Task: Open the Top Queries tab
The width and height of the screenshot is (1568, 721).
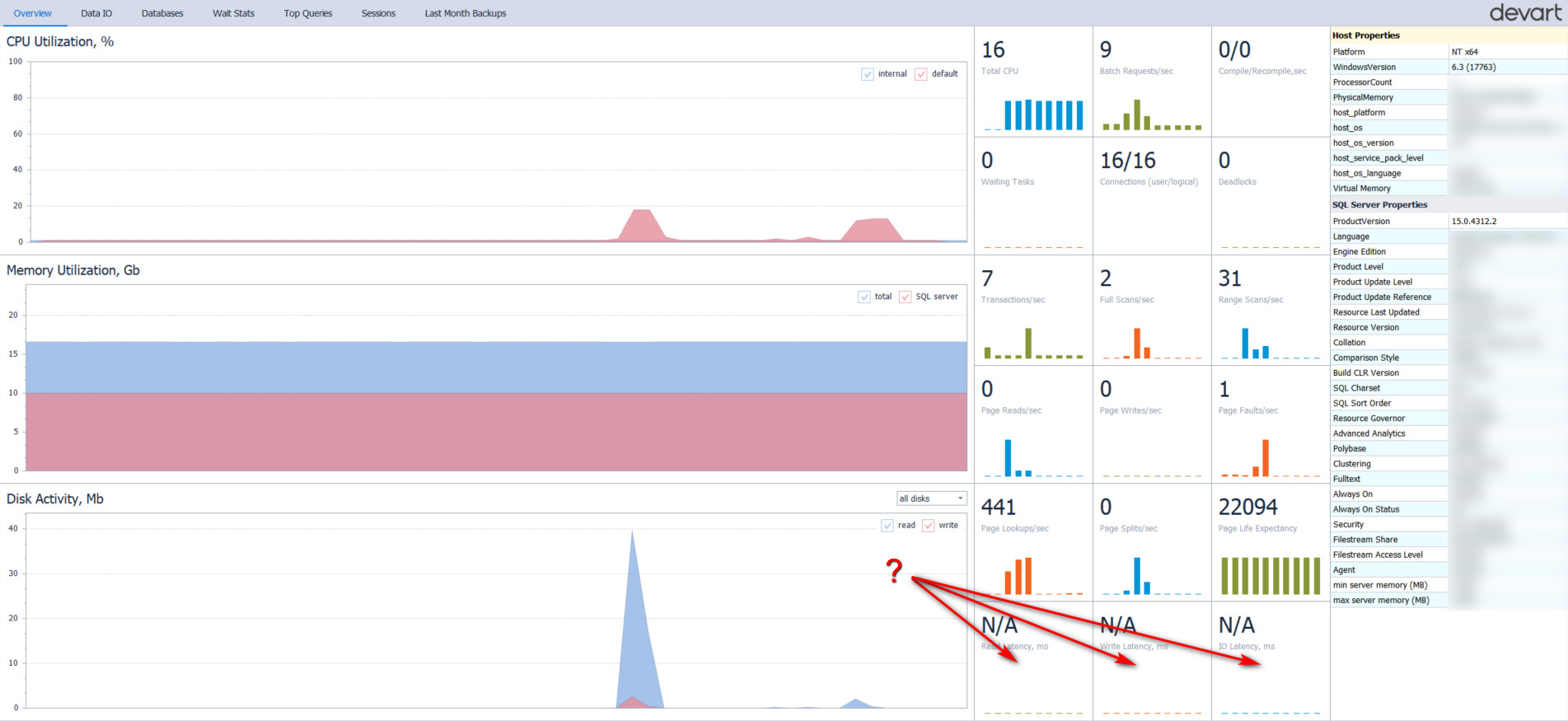Action: pos(308,13)
